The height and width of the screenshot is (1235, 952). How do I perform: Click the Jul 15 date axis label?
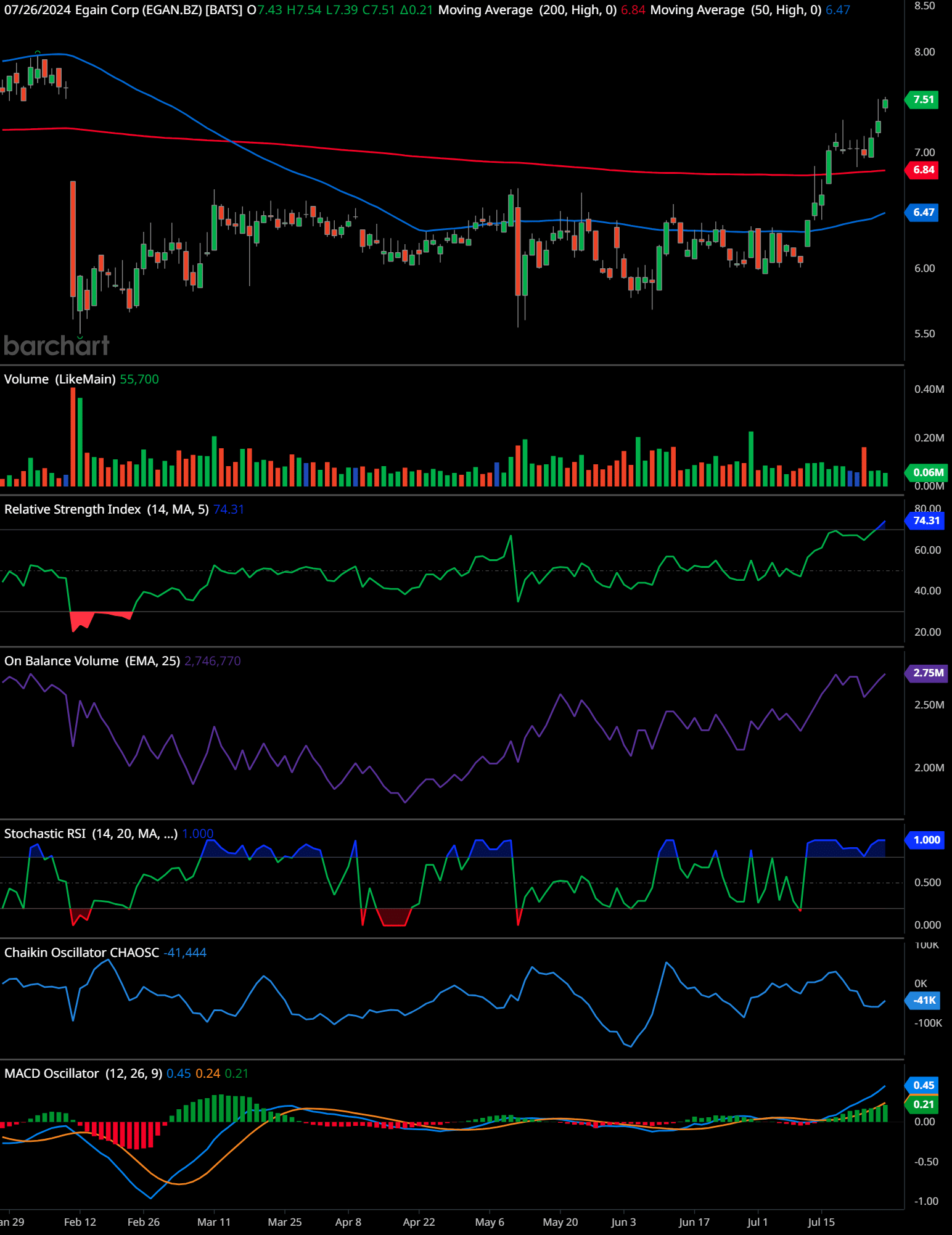tap(821, 1222)
